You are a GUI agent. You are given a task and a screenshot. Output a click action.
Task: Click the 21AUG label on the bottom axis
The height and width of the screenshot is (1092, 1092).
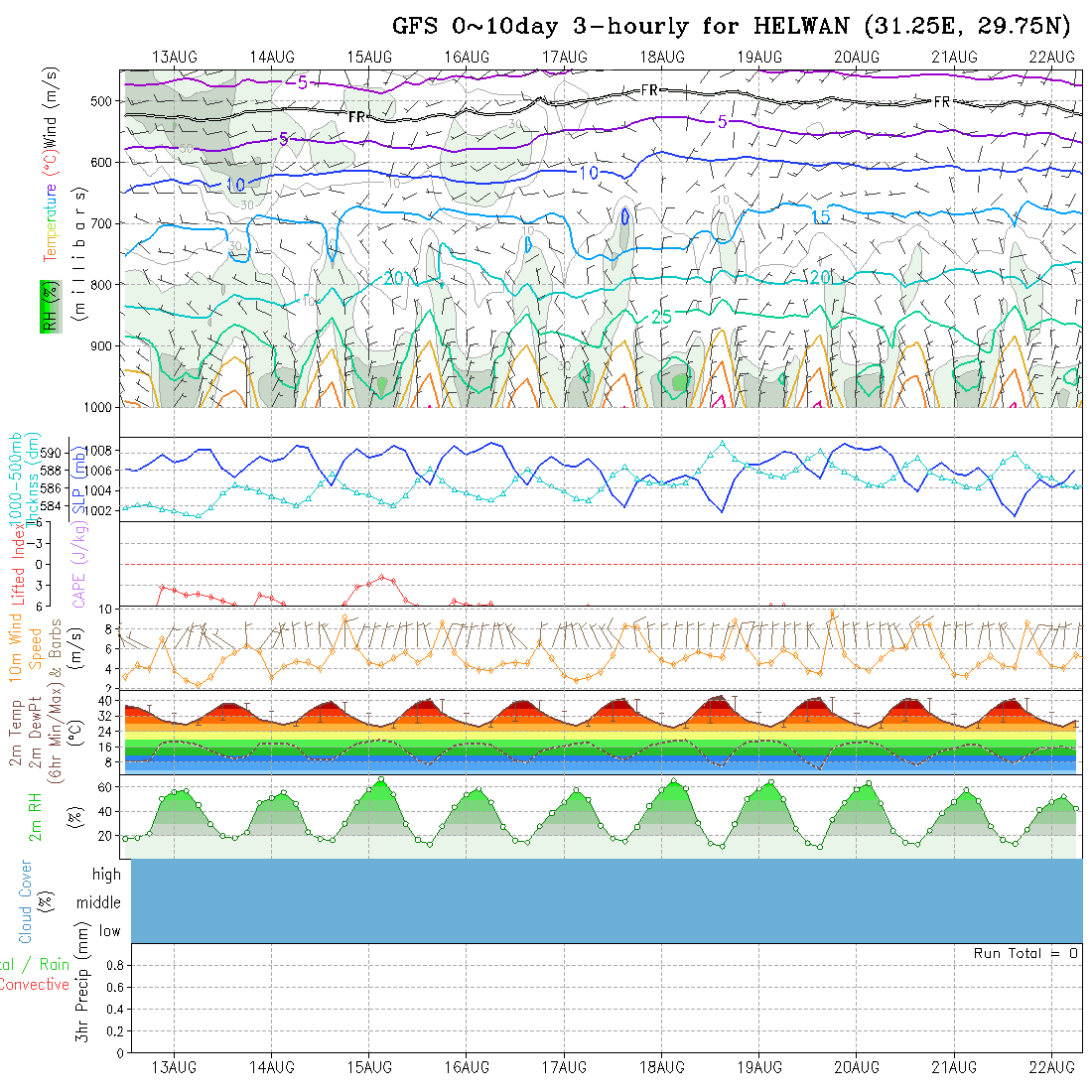coord(955,1067)
